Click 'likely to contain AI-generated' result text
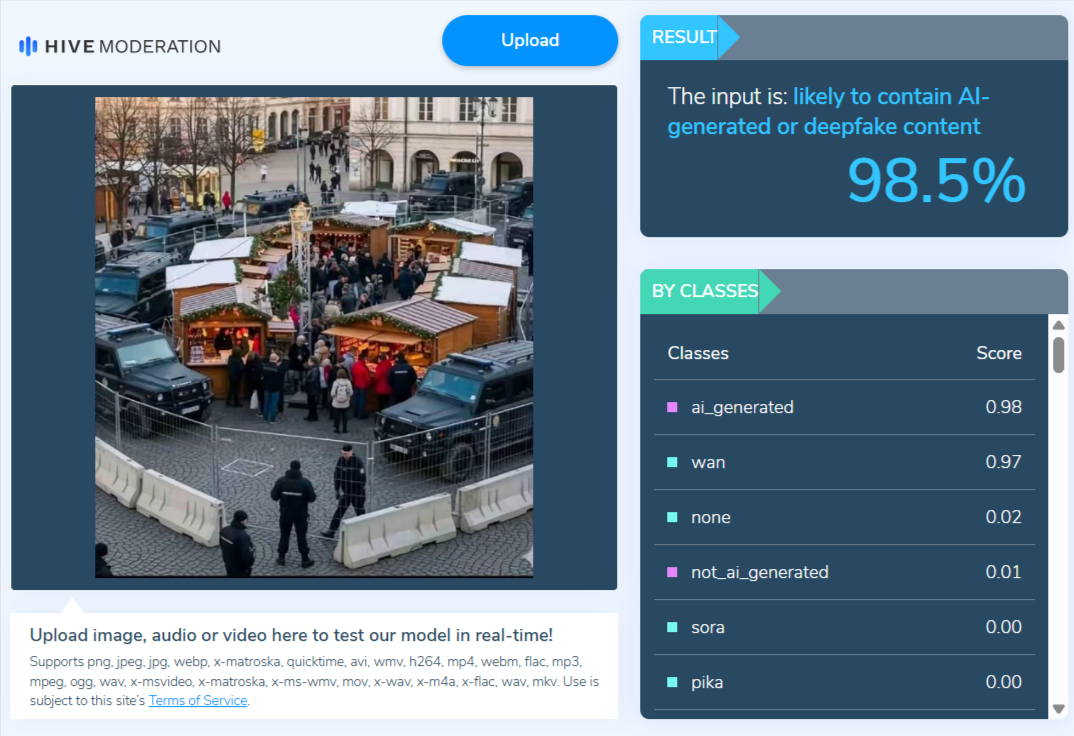Image resolution: width=1074 pixels, height=736 pixels. pos(828,111)
